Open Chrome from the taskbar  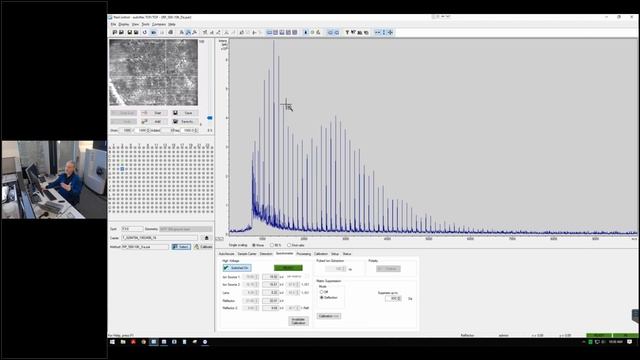click(x=143, y=342)
